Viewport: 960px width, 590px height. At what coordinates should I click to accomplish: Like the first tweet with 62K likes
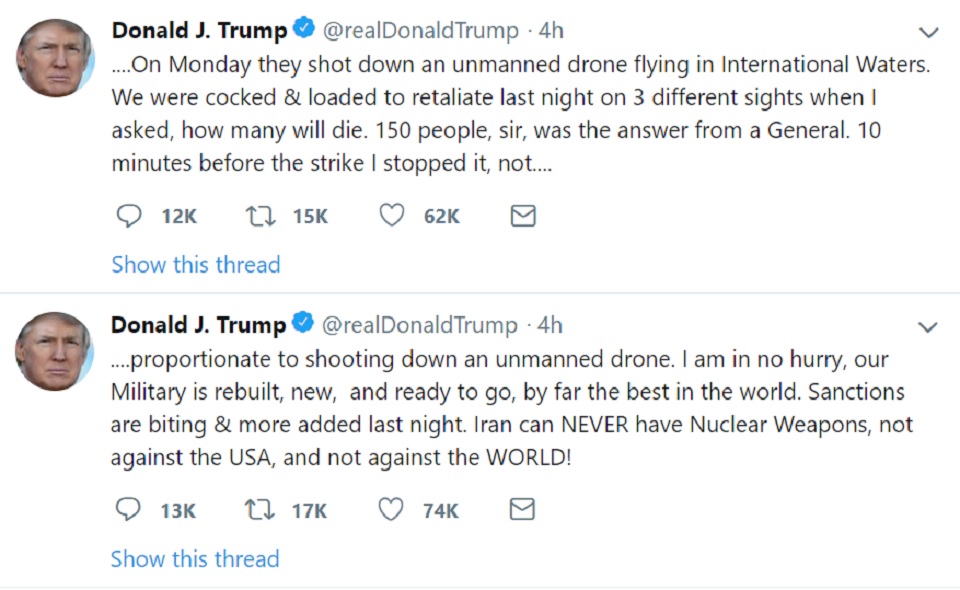(392, 215)
